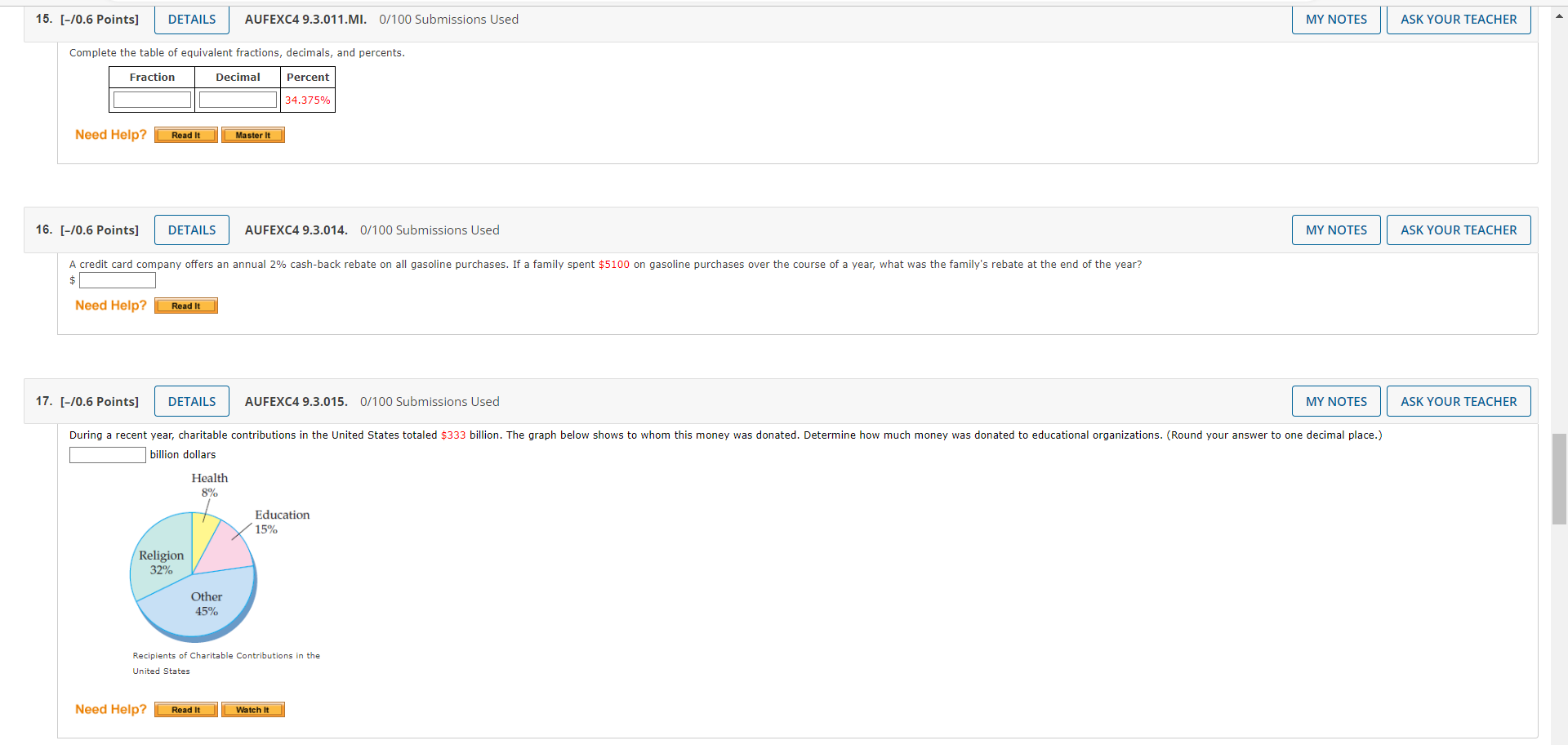This screenshot has width=1568, height=745.
Task: Open DETAILS for question 15
Action: tap(192, 20)
